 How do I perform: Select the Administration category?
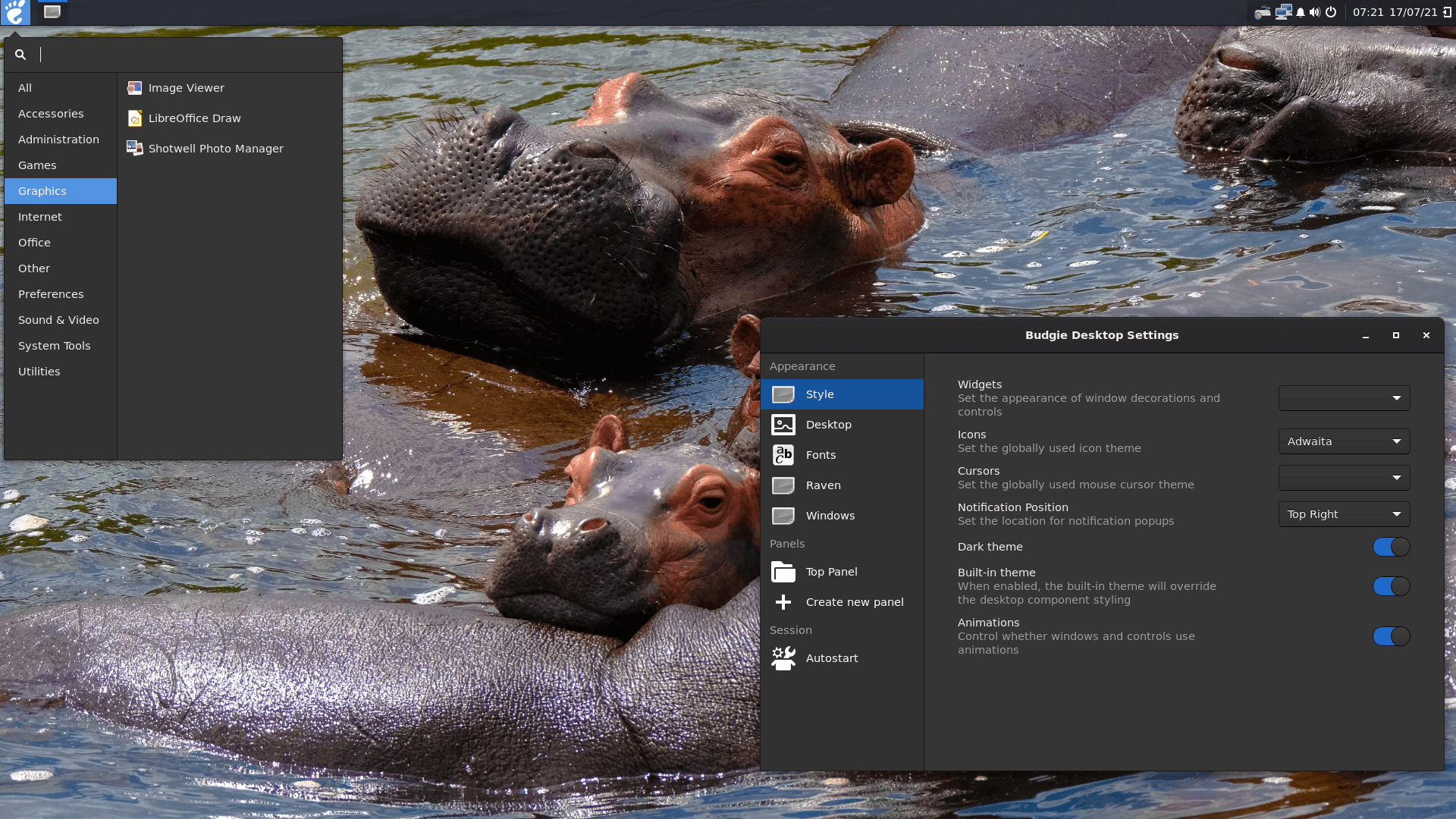pyautogui.click(x=61, y=140)
